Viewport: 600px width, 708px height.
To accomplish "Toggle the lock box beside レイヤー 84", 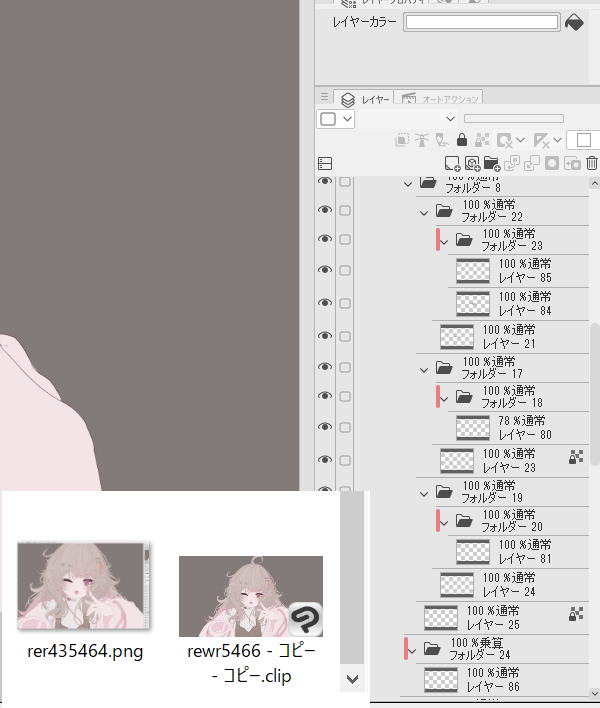I will [345, 303].
